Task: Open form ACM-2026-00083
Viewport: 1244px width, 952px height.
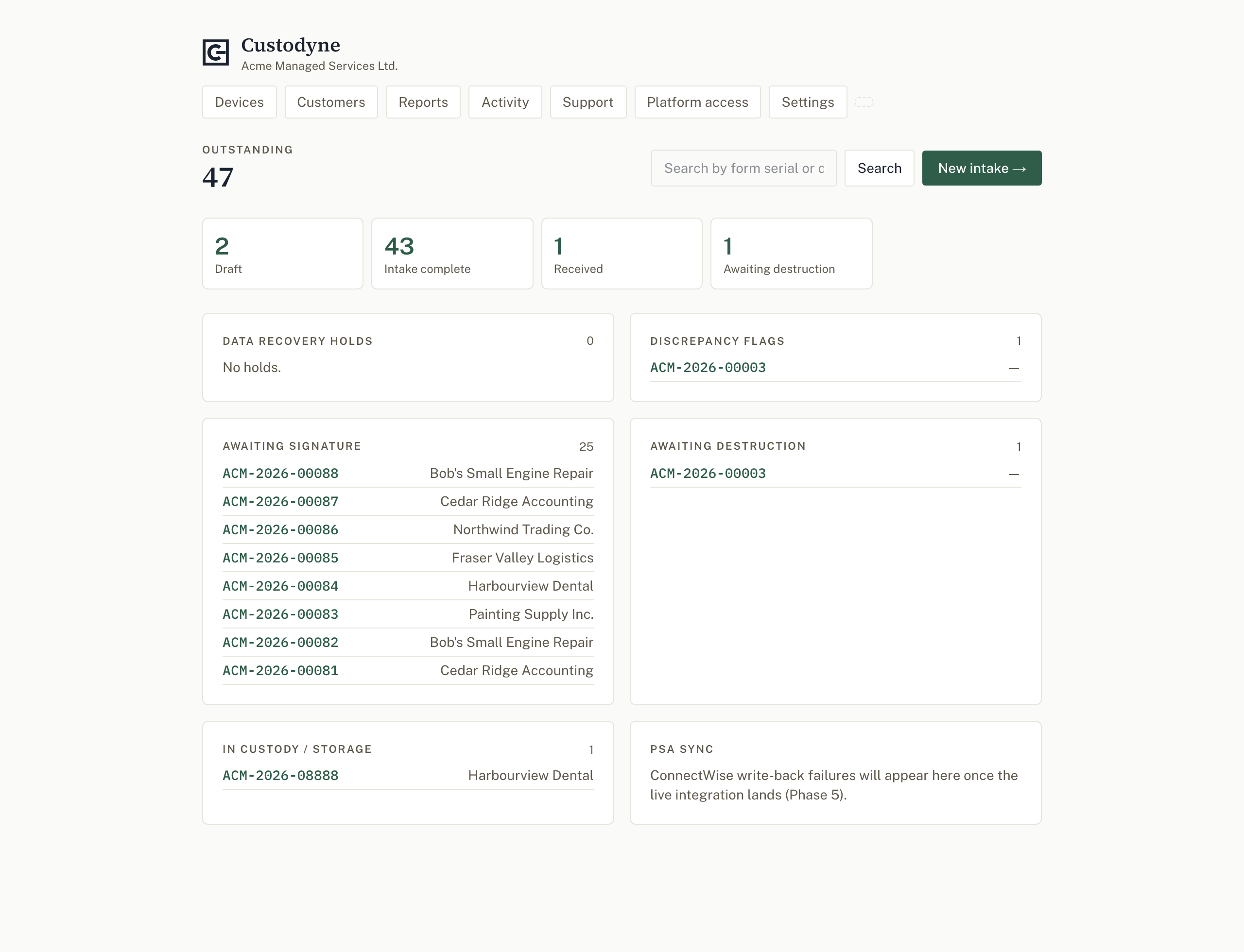Action: coord(281,614)
